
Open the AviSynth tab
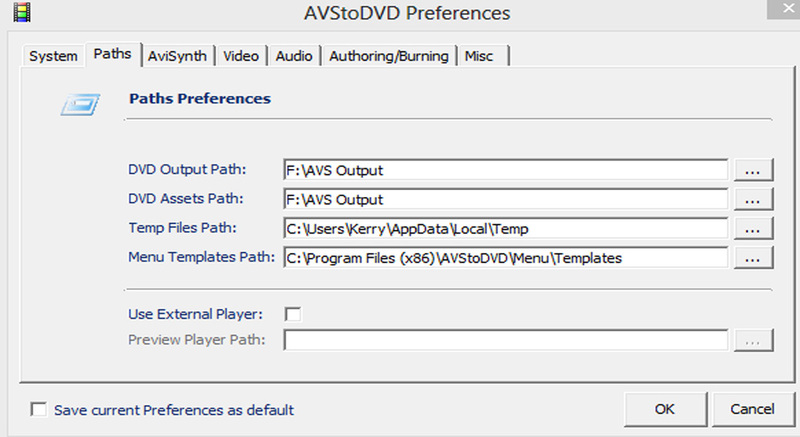tap(177, 56)
